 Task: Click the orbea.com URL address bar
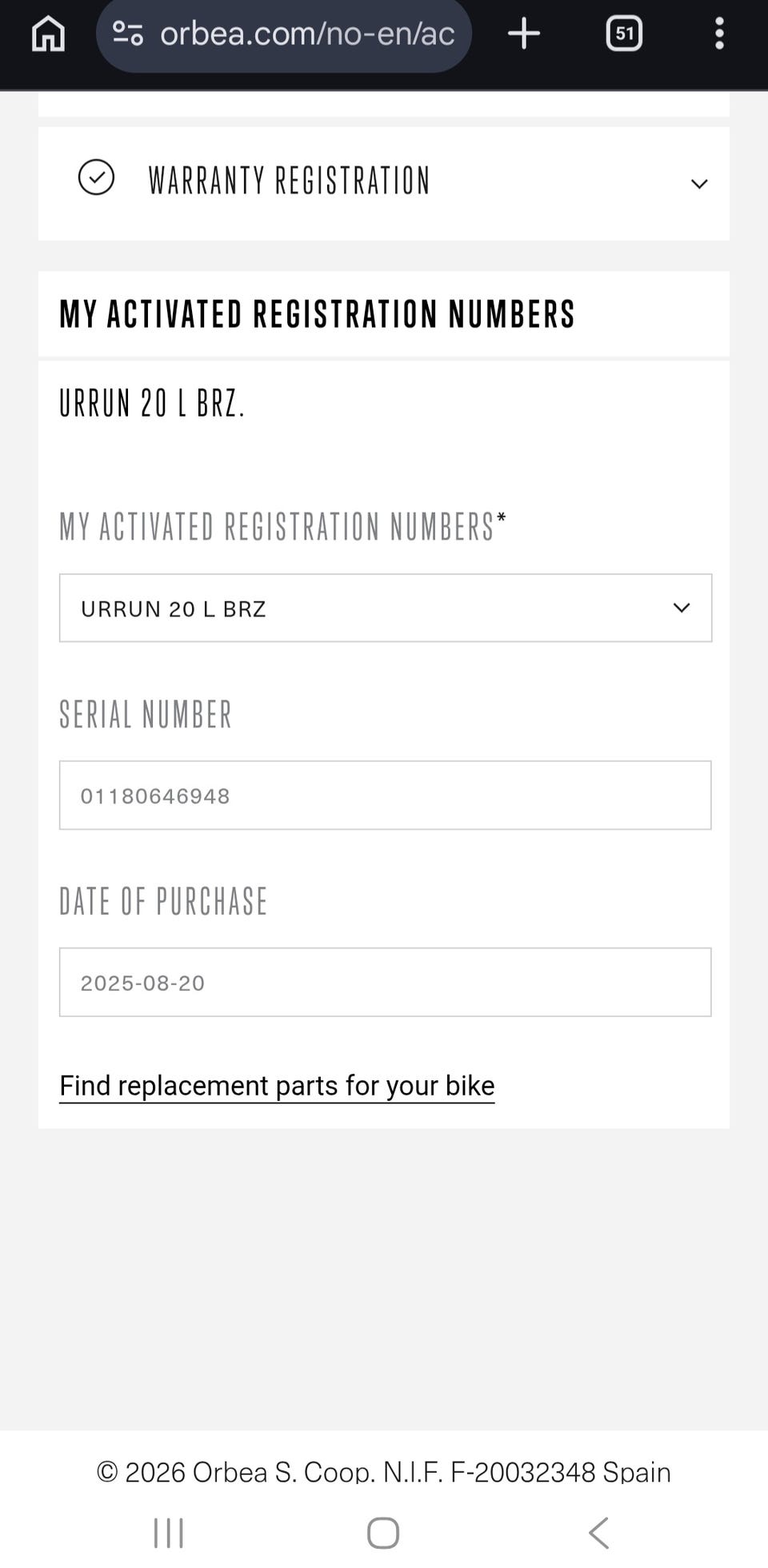pyautogui.click(x=306, y=34)
